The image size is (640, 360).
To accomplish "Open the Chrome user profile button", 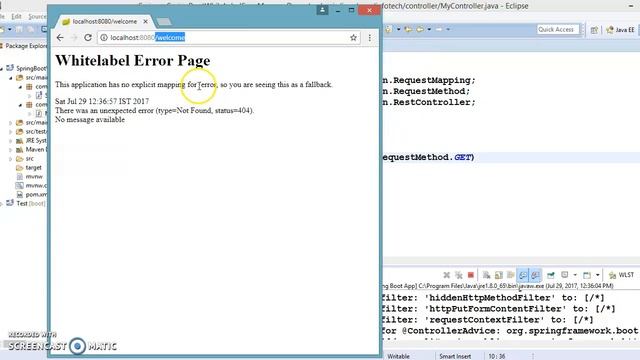I will click(322, 10).
